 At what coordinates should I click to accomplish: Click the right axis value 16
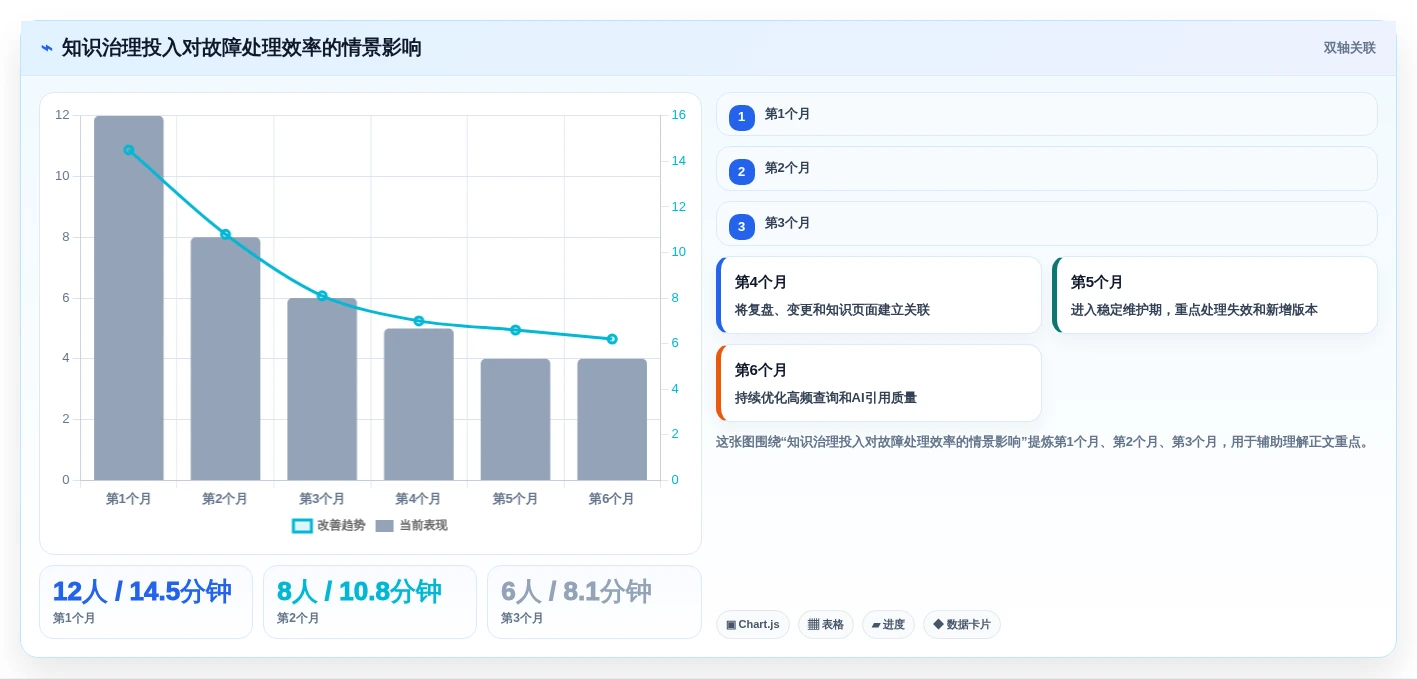tap(678, 115)
